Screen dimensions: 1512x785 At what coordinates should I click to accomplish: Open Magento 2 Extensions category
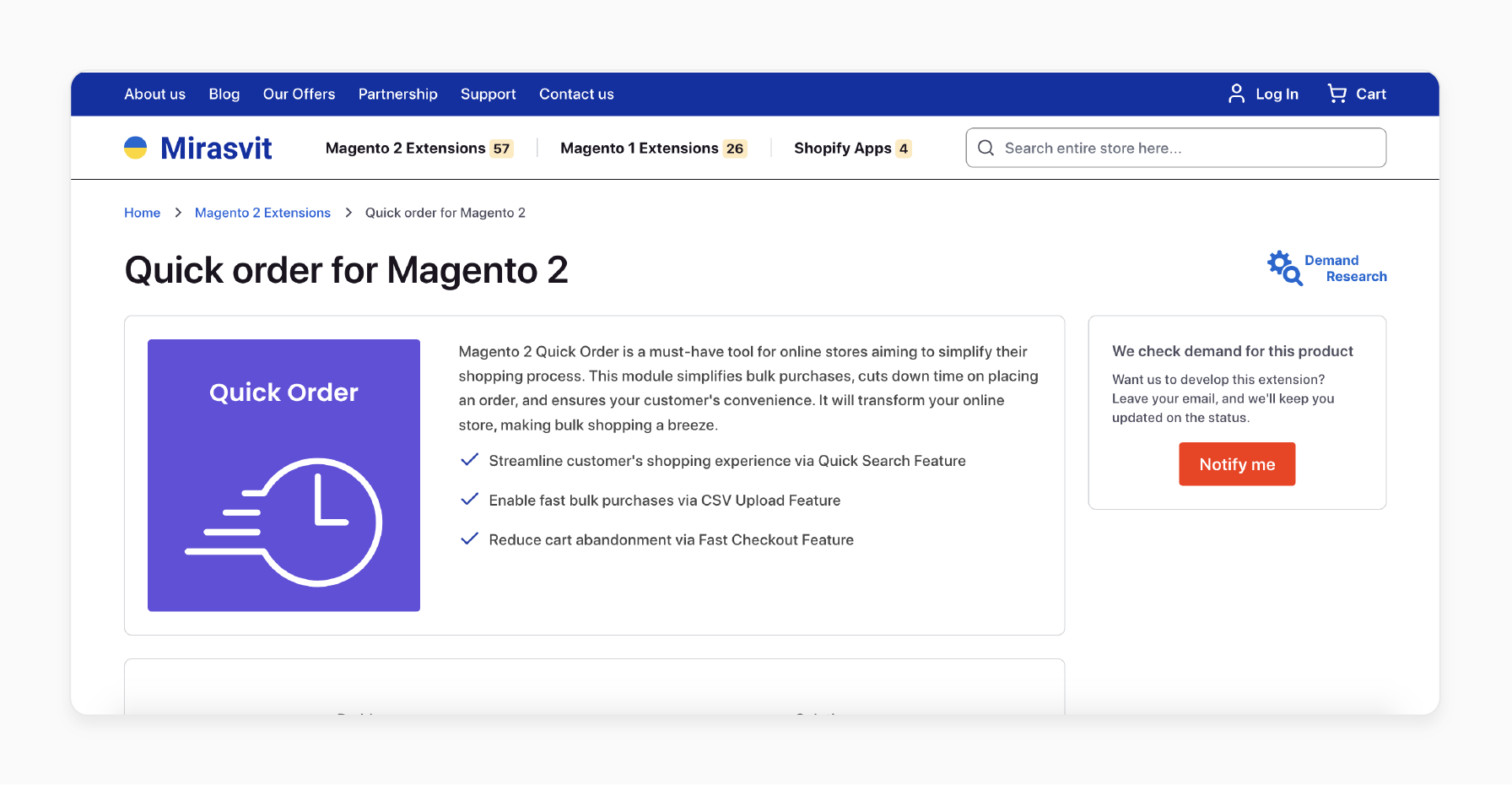405,148
